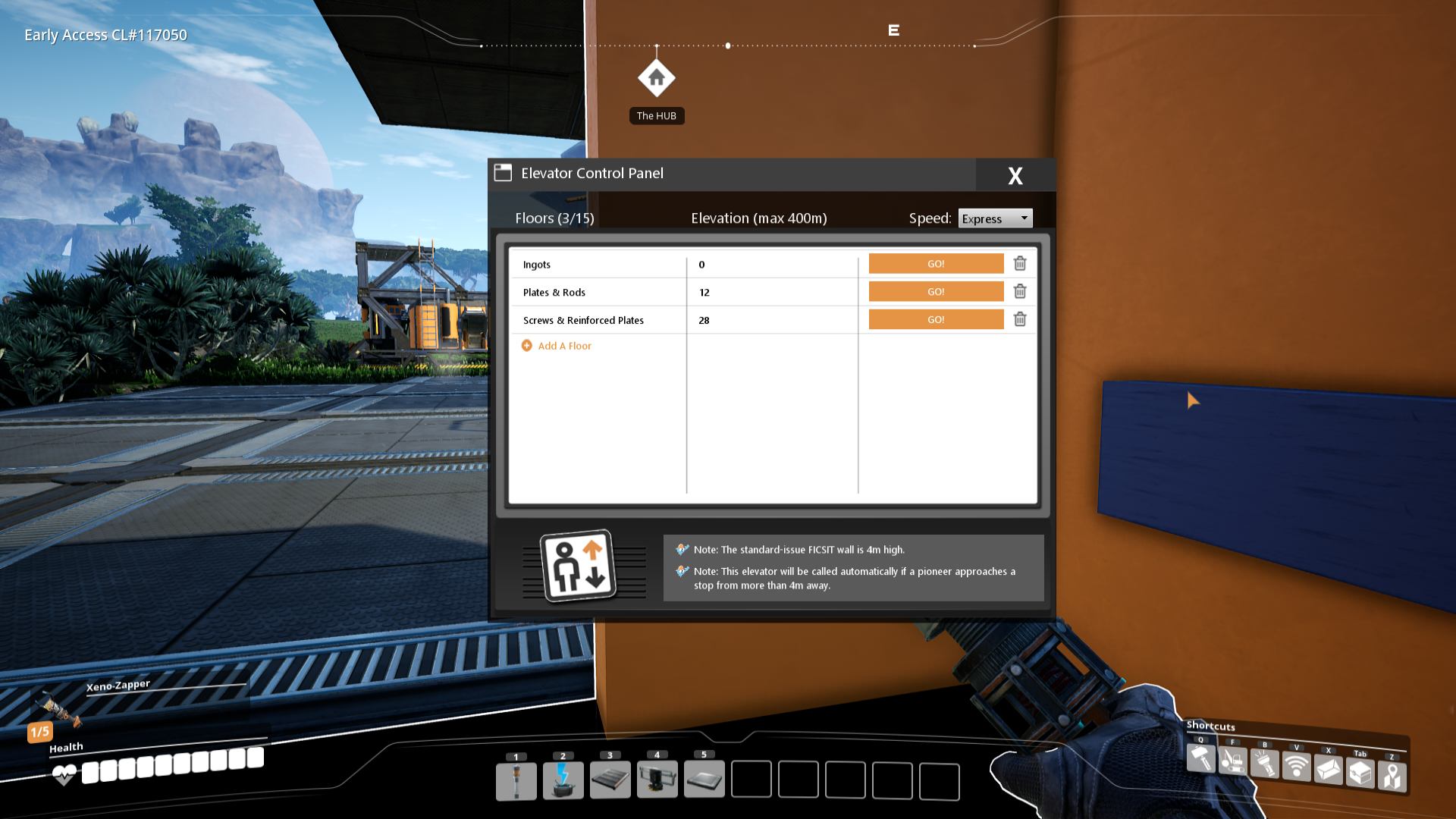Send elevator to Ingots floor with GO!
The image size is (1456, 819).
(x=936, y=264)
